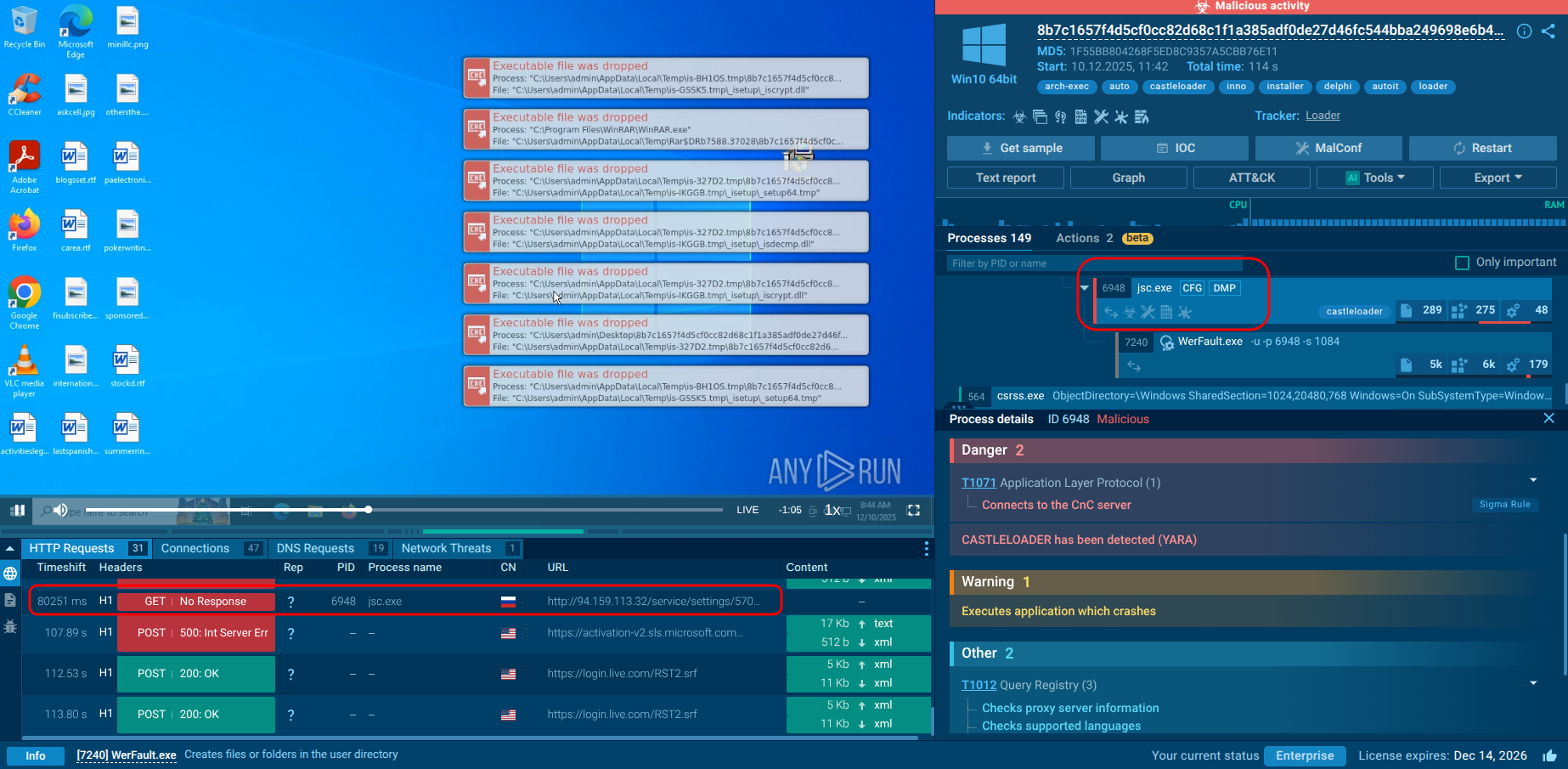Open the AI Tools dropdown

(1374, 178)
